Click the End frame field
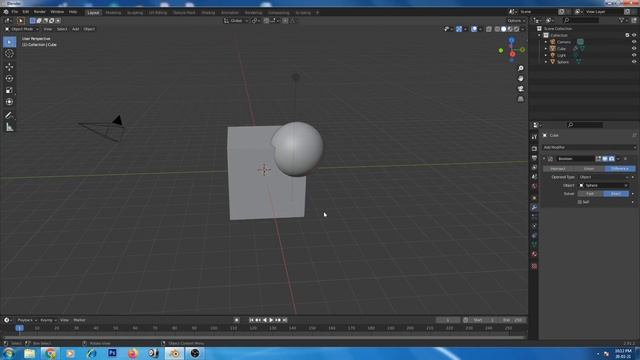The image size is (640, 360). pos(513,320)
